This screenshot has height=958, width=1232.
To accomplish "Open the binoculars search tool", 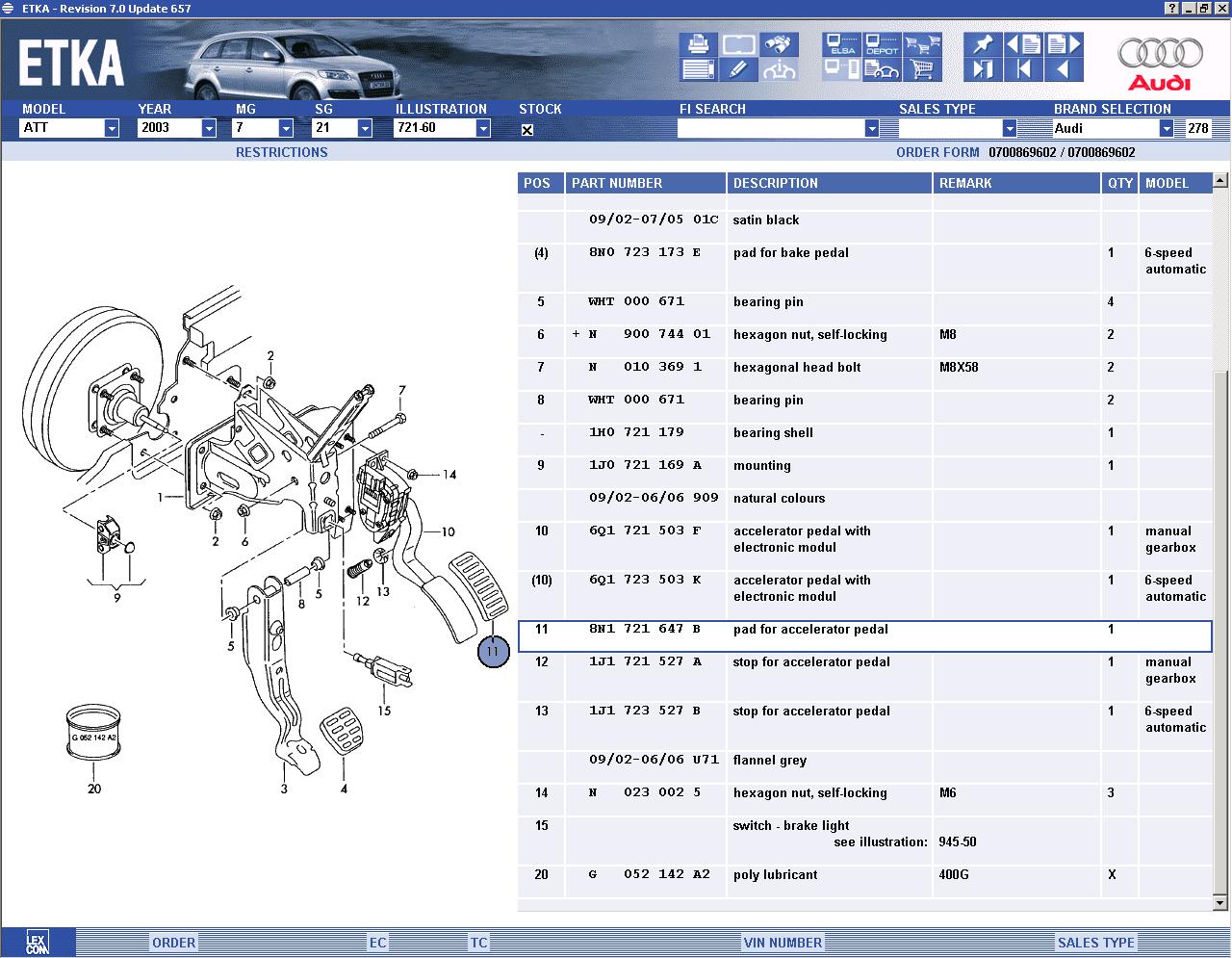I will pos(779,44).
